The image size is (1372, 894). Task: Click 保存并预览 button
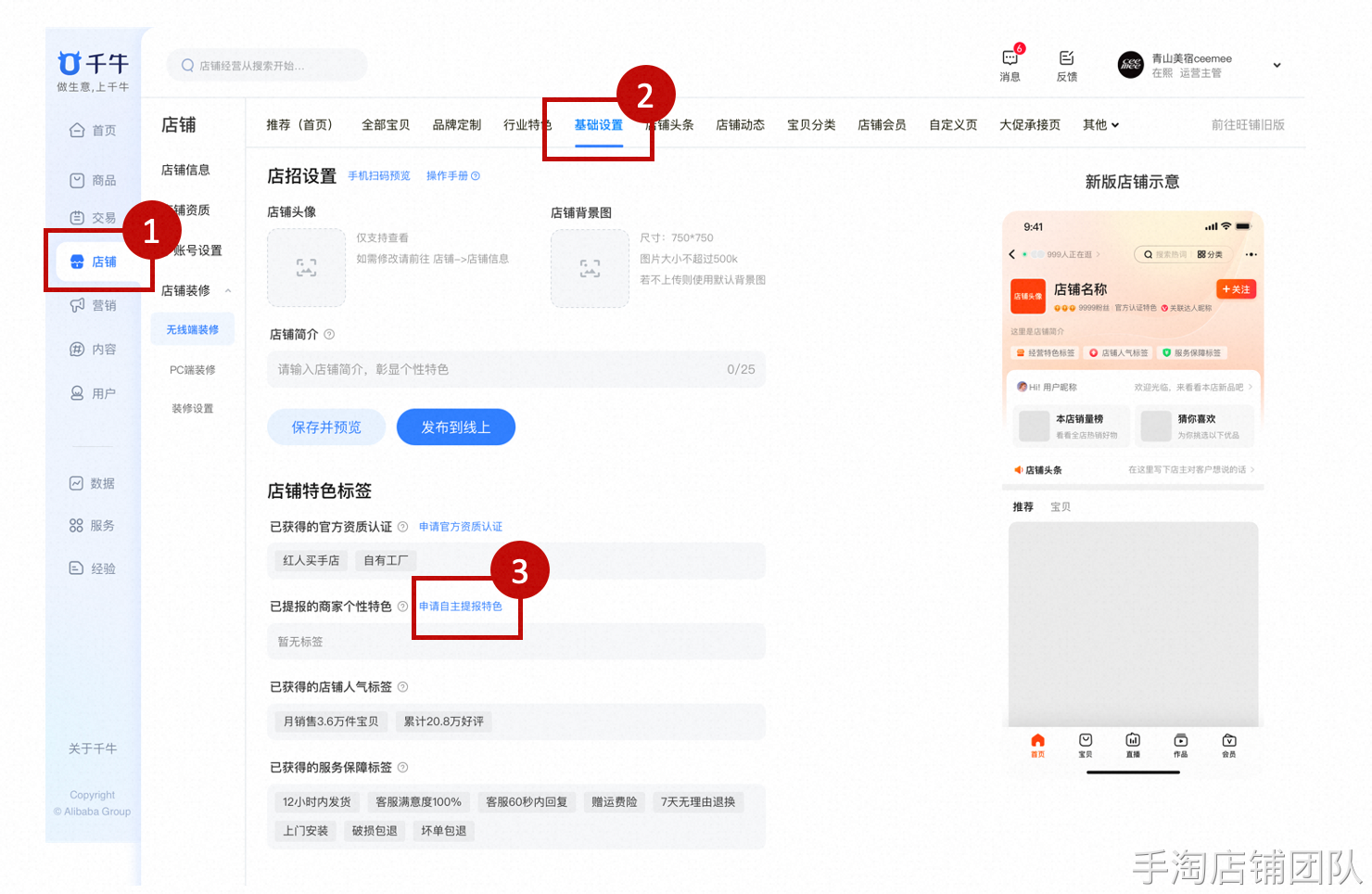pos(326,428)
